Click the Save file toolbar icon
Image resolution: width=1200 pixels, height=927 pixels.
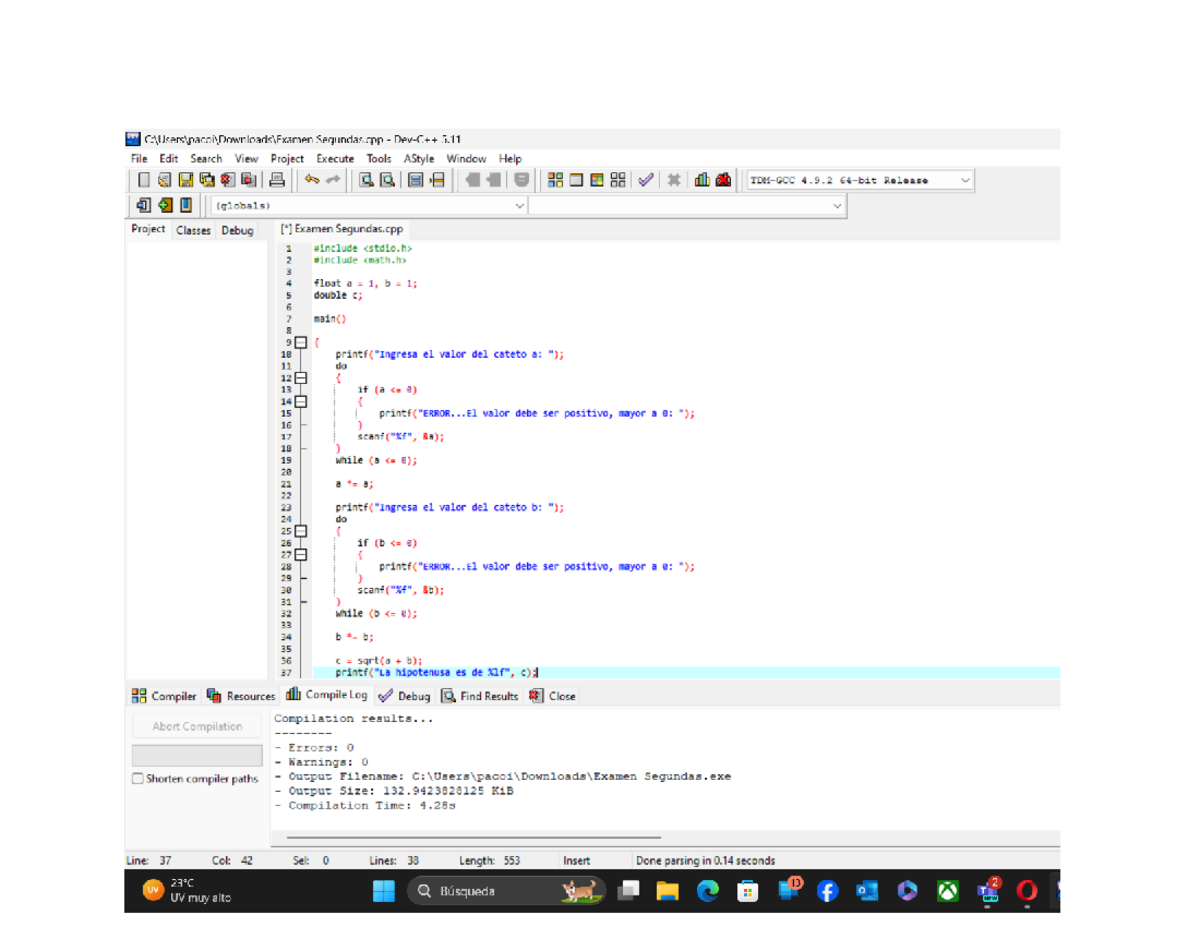coord(186,180)
